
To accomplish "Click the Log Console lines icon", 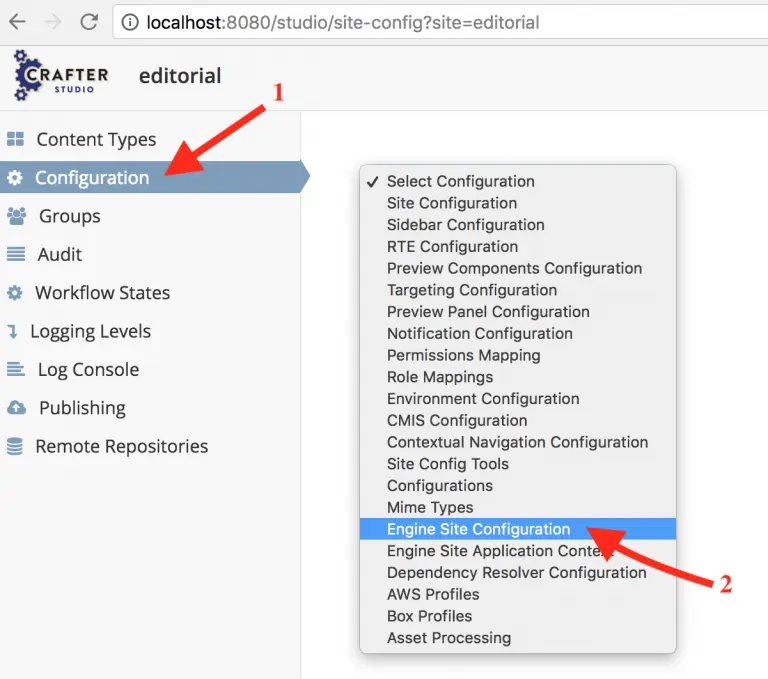I will pyautogui.click(x=15, y=370).
